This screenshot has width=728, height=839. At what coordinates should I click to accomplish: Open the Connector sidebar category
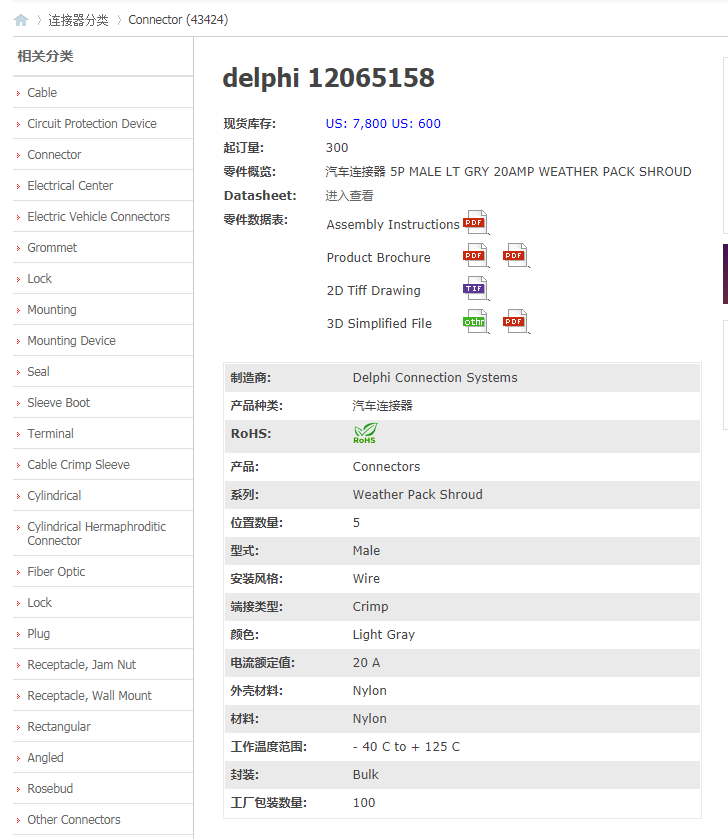tap(54, 155)
